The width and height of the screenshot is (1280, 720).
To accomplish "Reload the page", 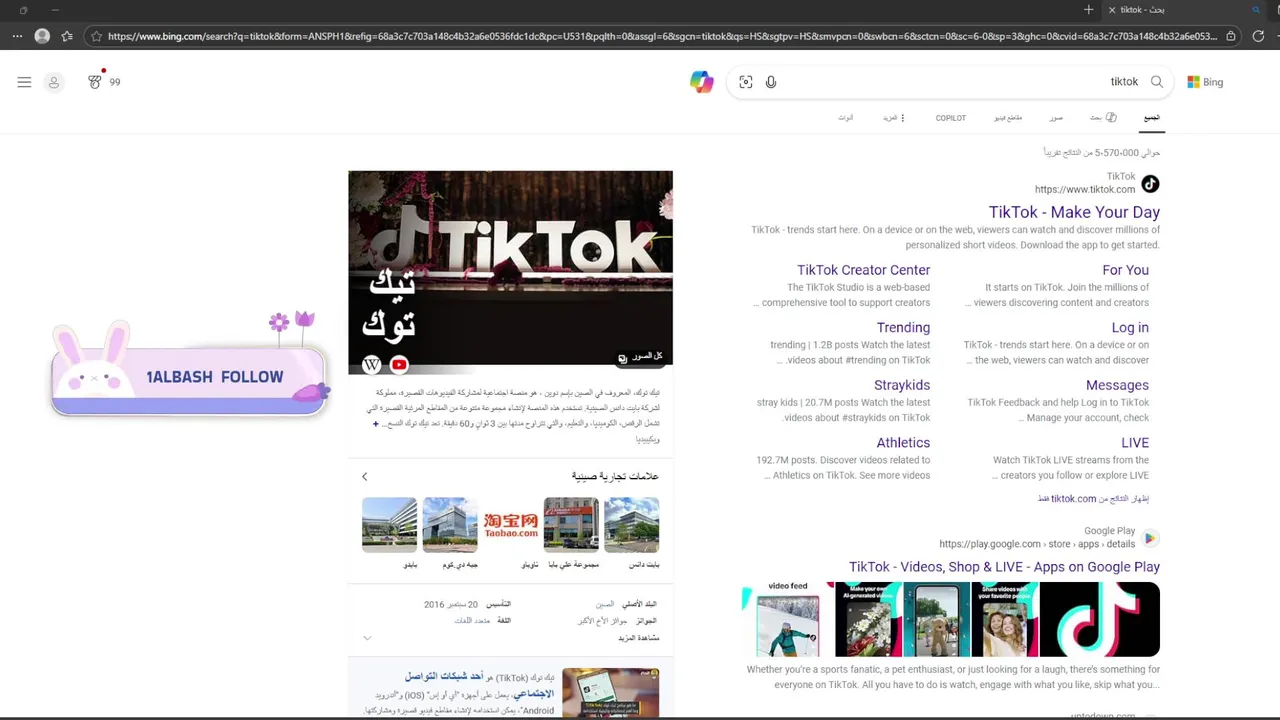I will (1258, 36).
